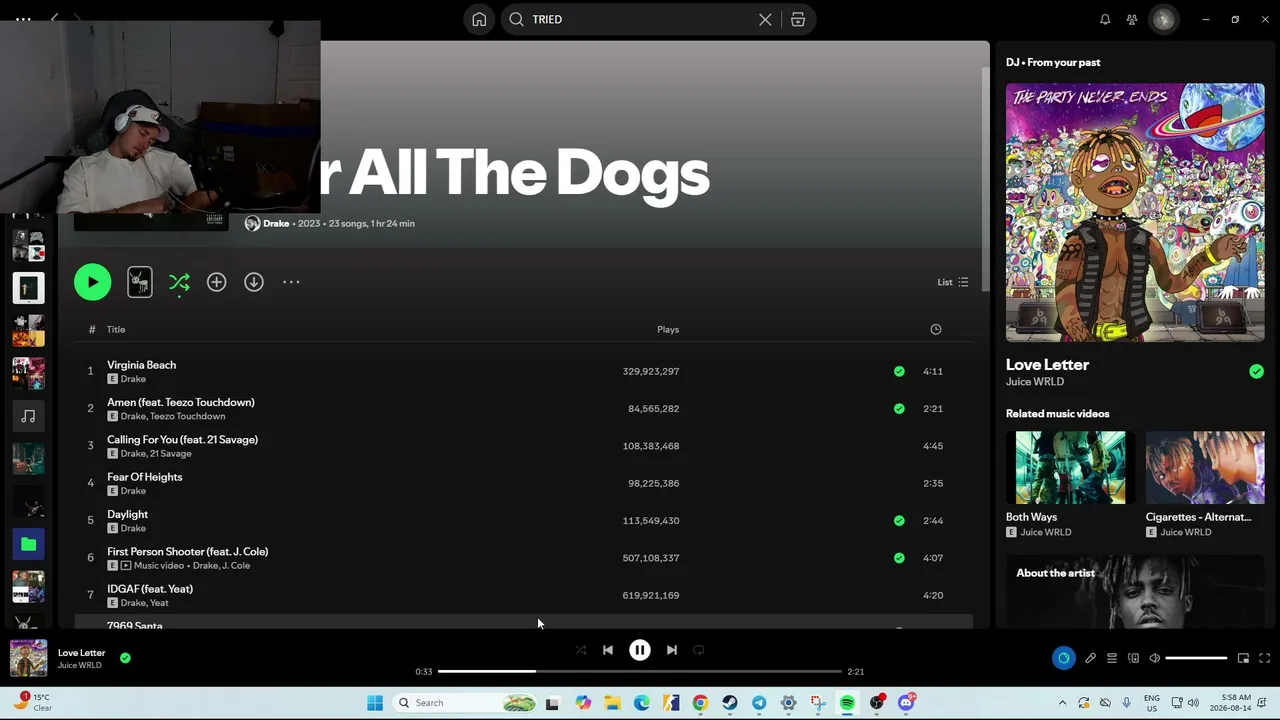1280x720 pixels.
Task: Open the Browse icon in search bar
Action: 798,19
